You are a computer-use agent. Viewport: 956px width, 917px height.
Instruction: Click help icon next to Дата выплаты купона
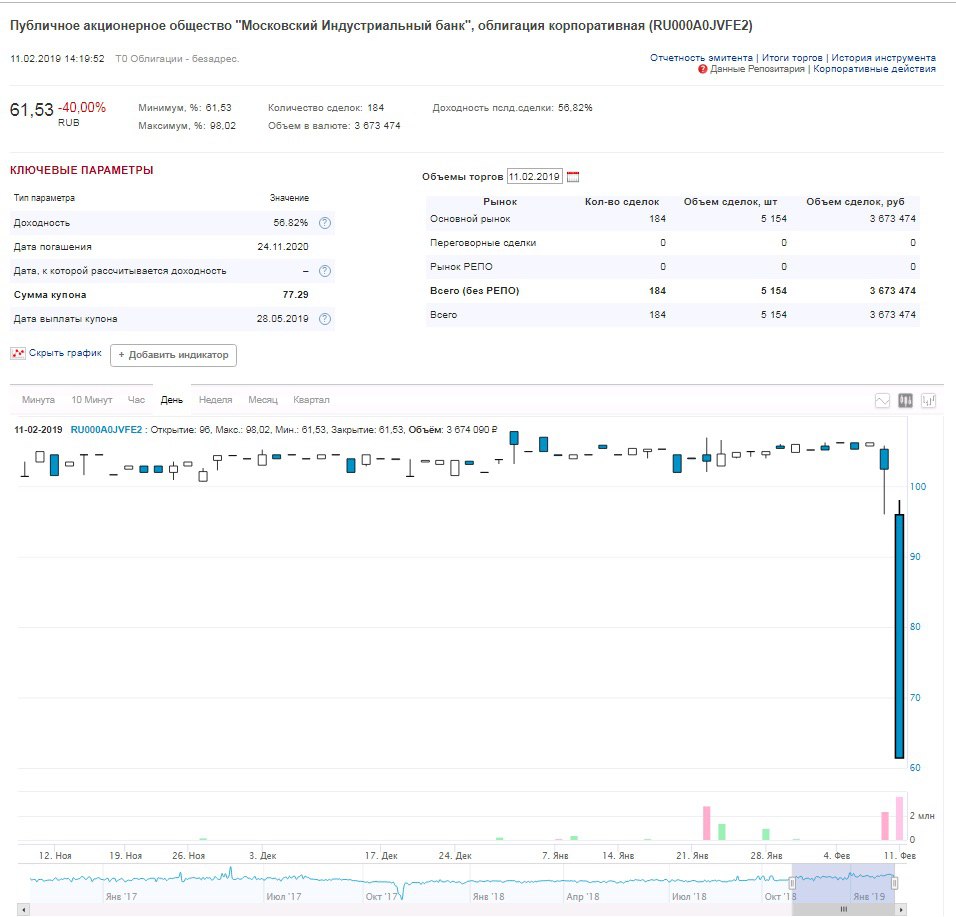tap(325, 319)
